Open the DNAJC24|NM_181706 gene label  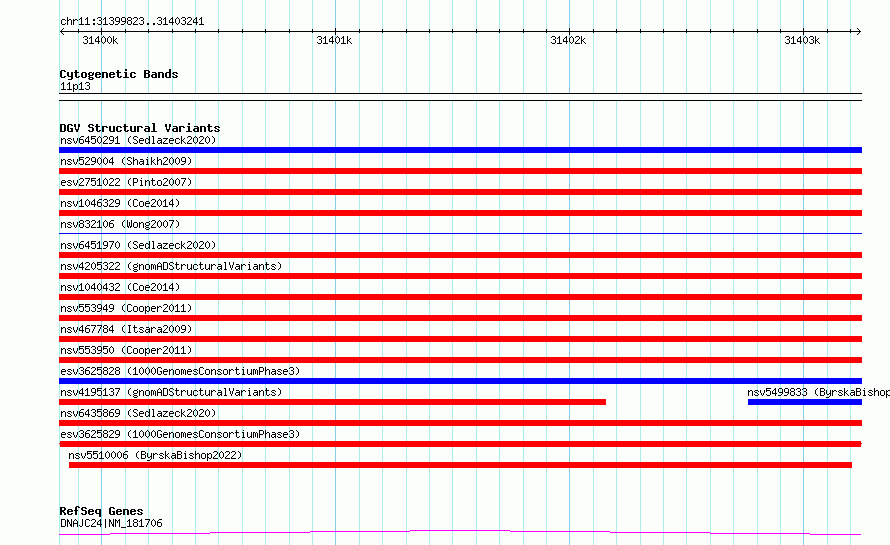pos(111,523)
